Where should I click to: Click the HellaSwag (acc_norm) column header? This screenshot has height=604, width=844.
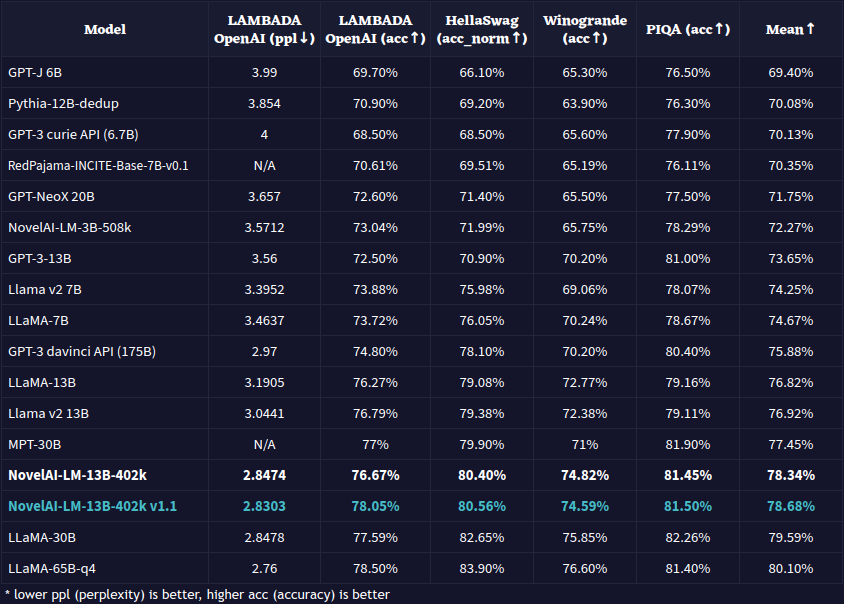482,29
